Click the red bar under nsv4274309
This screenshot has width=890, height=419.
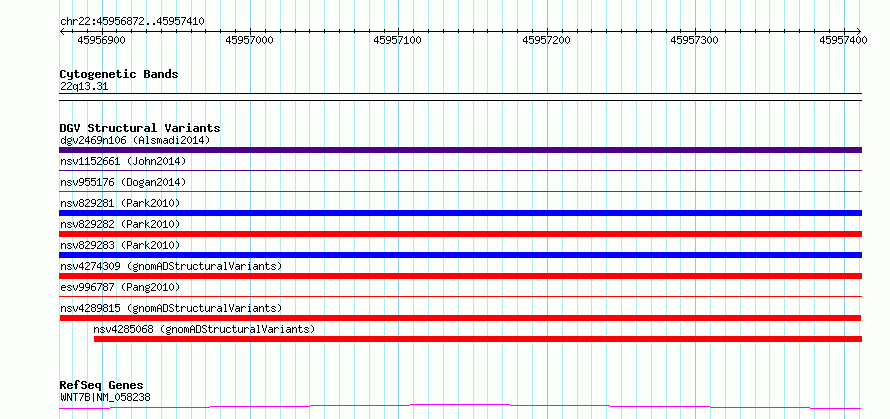[460, 276]
